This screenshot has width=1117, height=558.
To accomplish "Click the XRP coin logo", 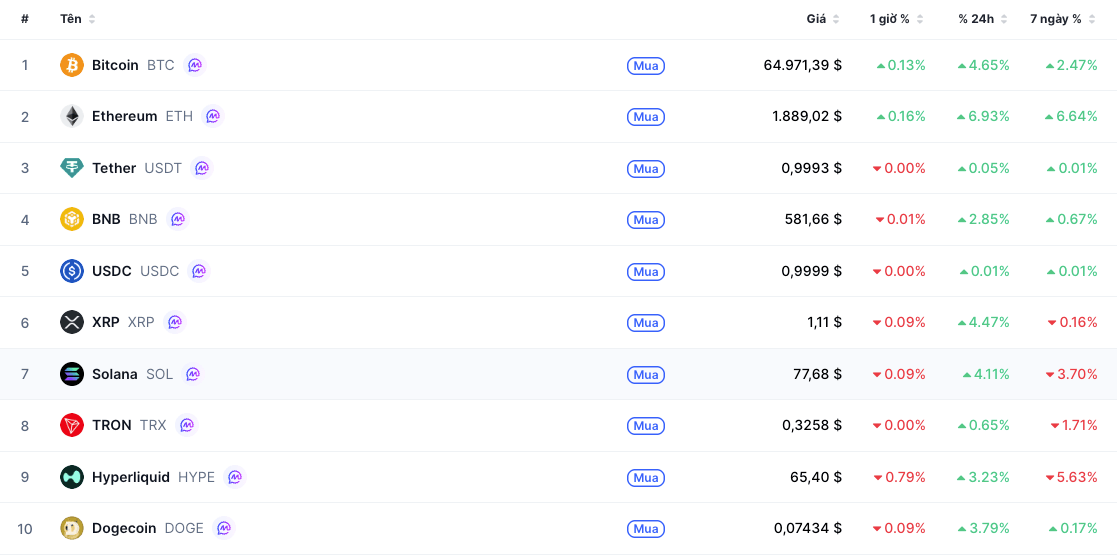I will (x=72, y=322).
